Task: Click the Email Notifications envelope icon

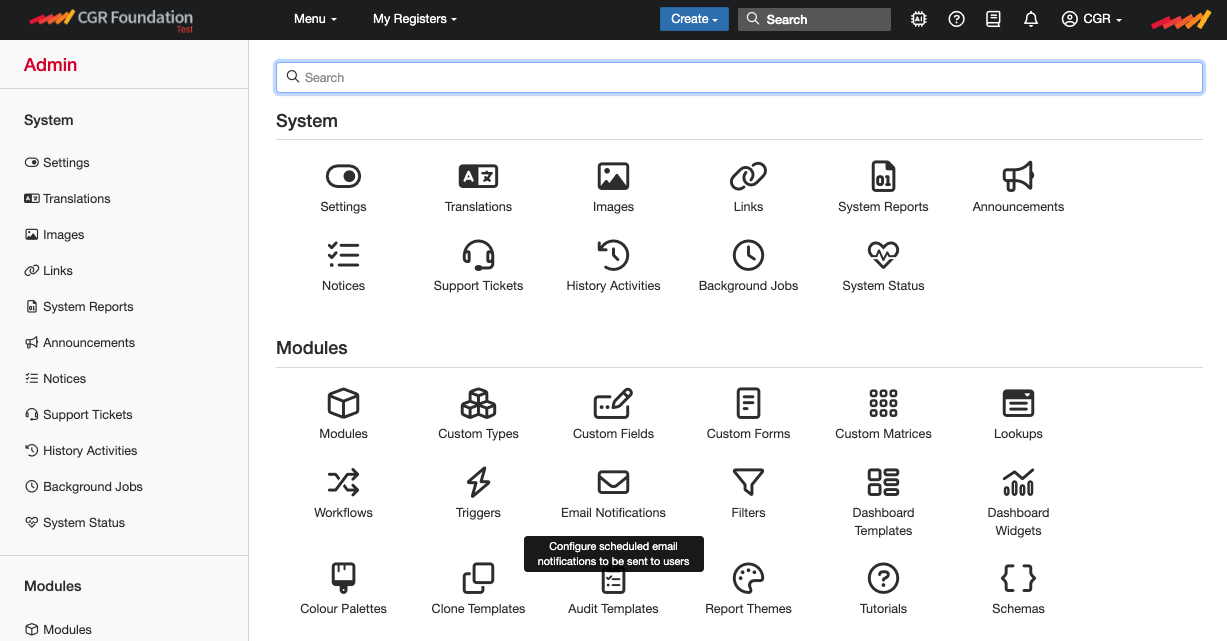Action: tap(613, 483)
